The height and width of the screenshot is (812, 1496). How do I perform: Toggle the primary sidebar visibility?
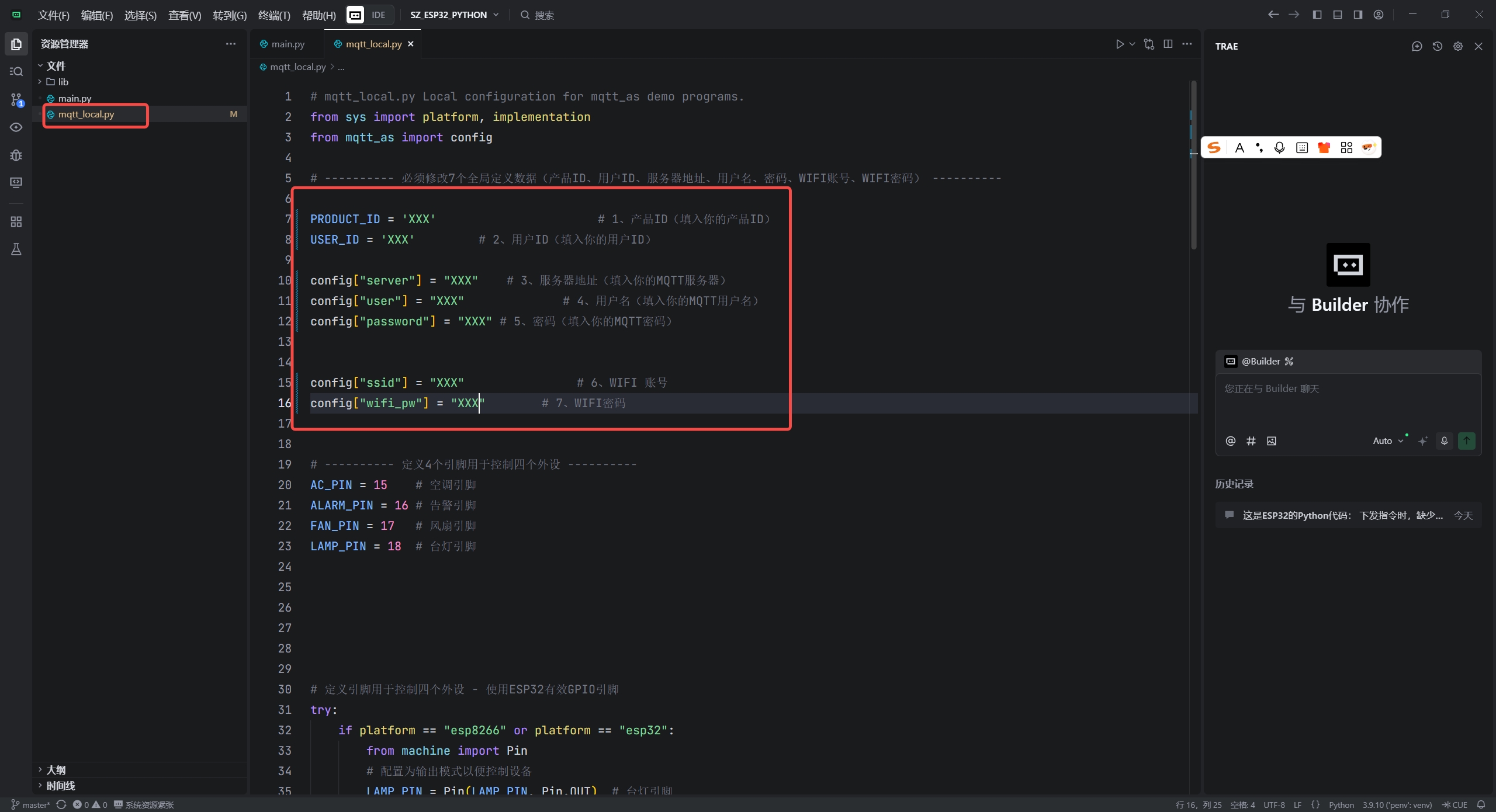[1317, 15]
